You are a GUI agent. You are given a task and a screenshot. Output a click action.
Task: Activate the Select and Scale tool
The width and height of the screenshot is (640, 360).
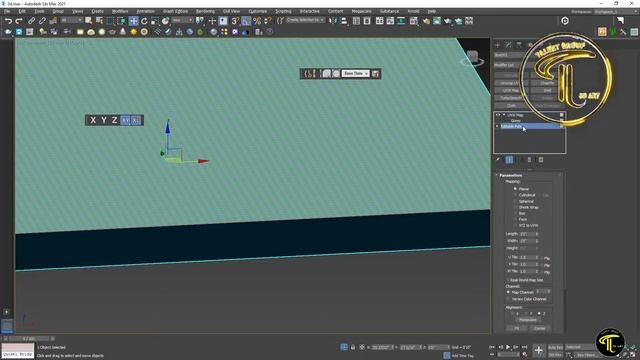pyautogui.click(x=155, y=21)
